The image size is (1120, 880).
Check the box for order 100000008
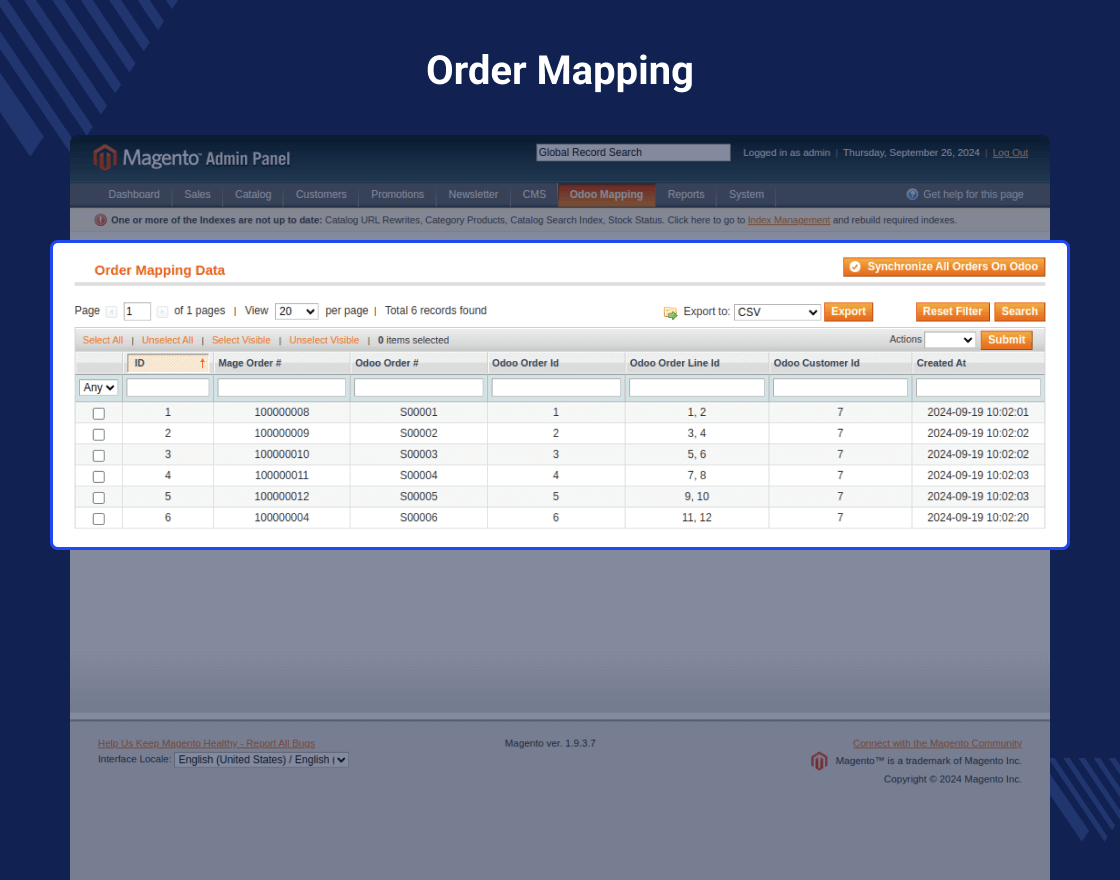click(x=99, y=414)
